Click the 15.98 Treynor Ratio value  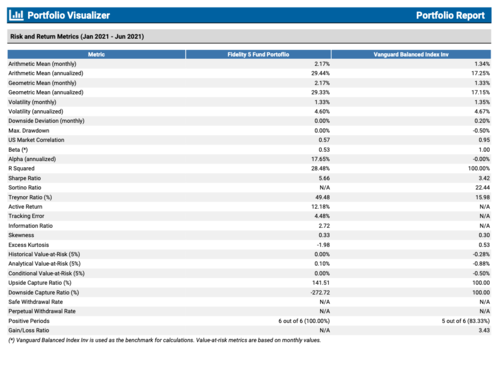483,197
